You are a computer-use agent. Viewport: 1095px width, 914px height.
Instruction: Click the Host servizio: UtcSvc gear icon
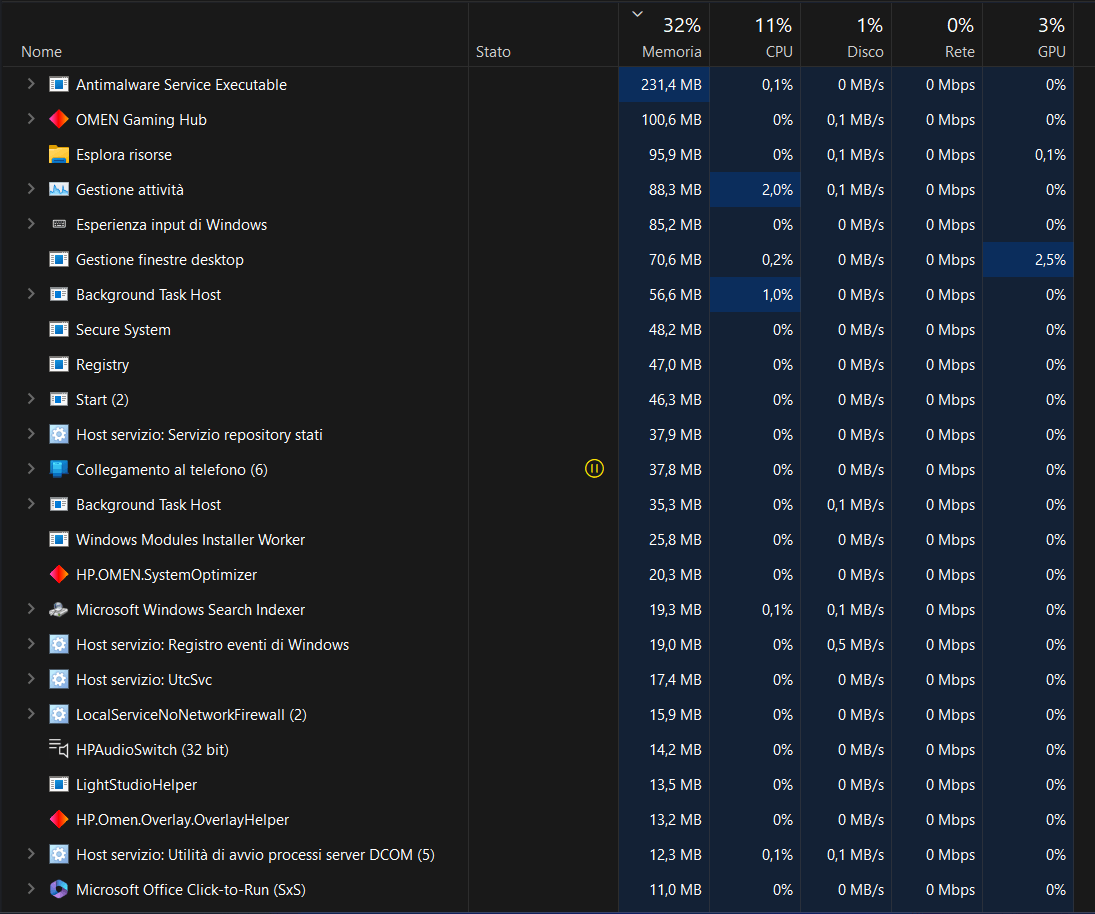[59, 679]
